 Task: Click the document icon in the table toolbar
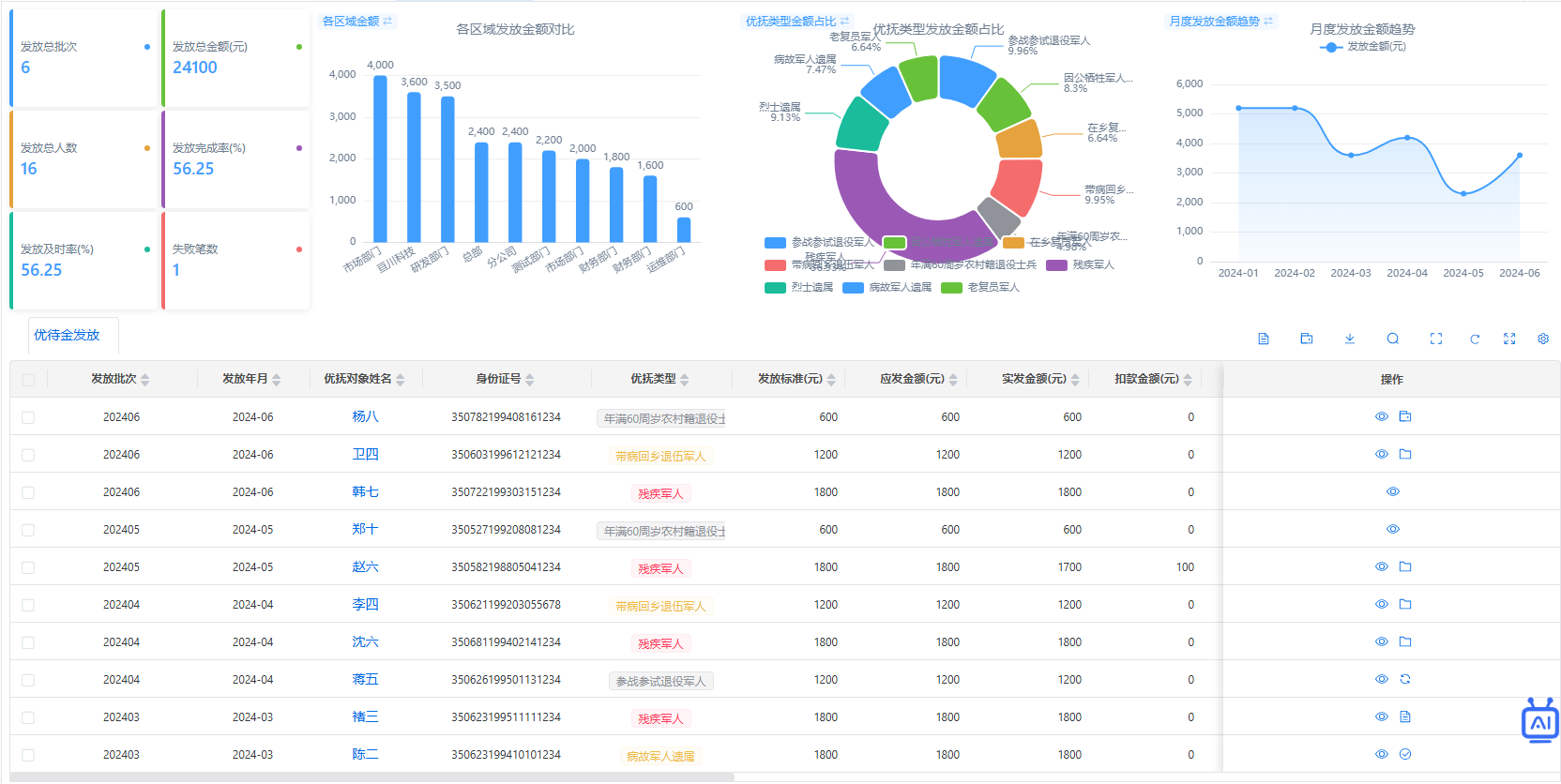click(x=1264, y=339)
